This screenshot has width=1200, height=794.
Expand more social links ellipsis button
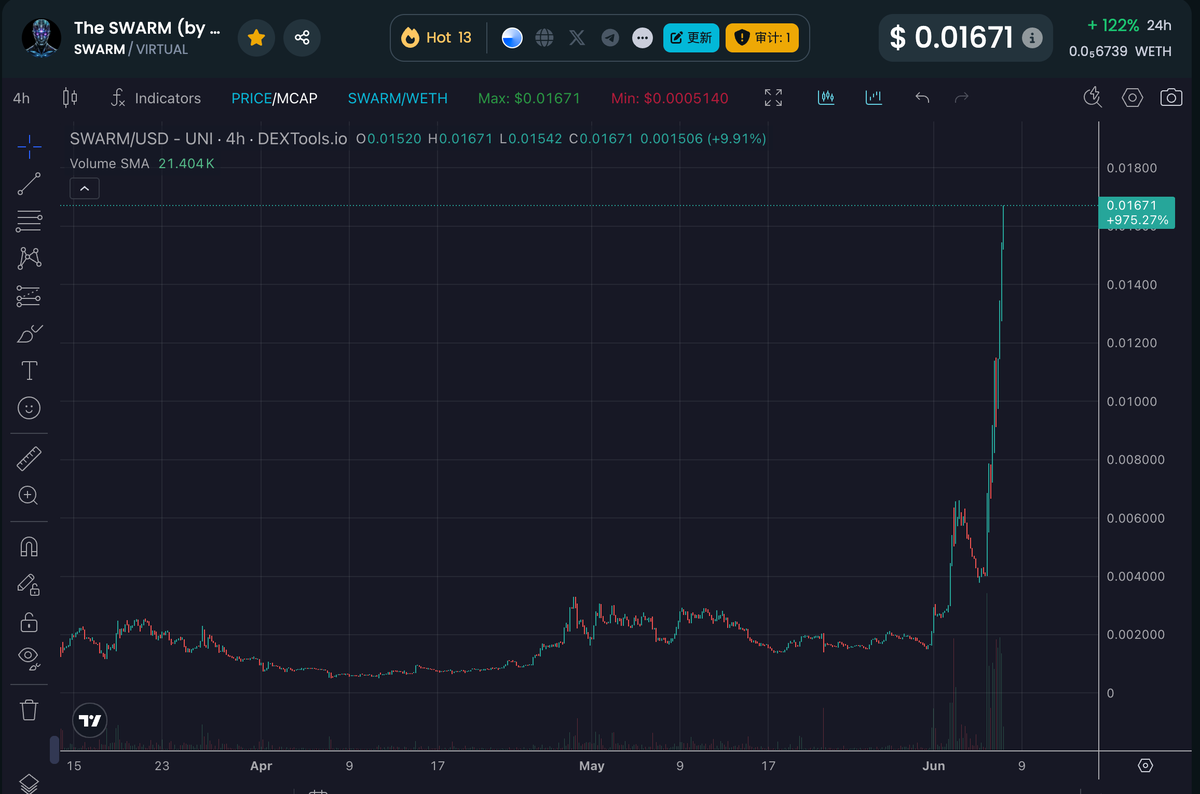642,38
